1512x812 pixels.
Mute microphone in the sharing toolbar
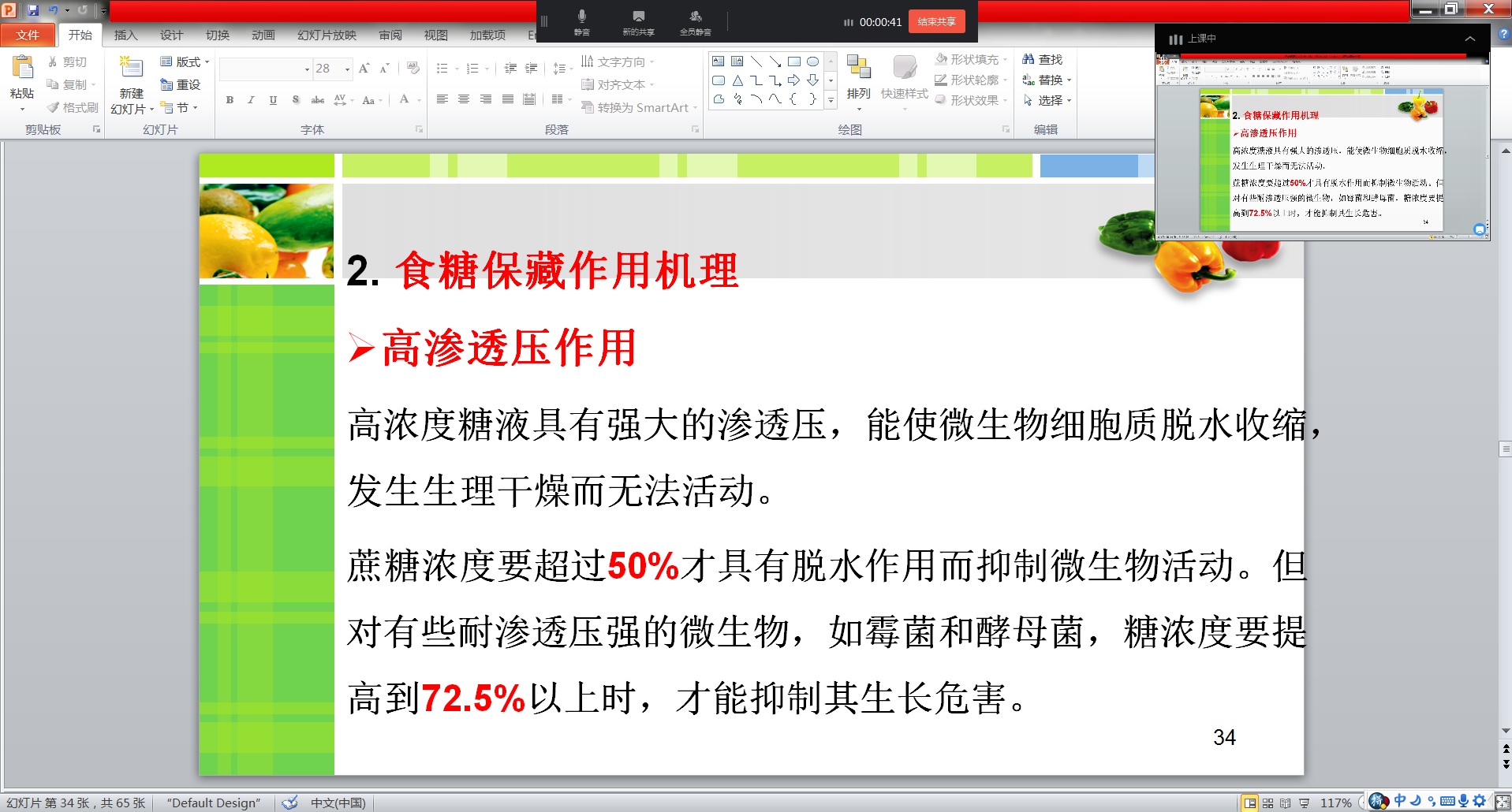click(581, 21)
